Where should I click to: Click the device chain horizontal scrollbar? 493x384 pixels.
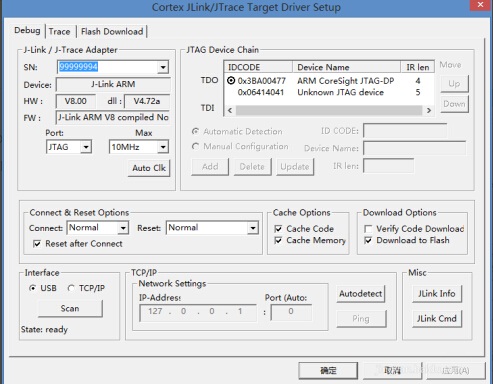pos(329,110)
